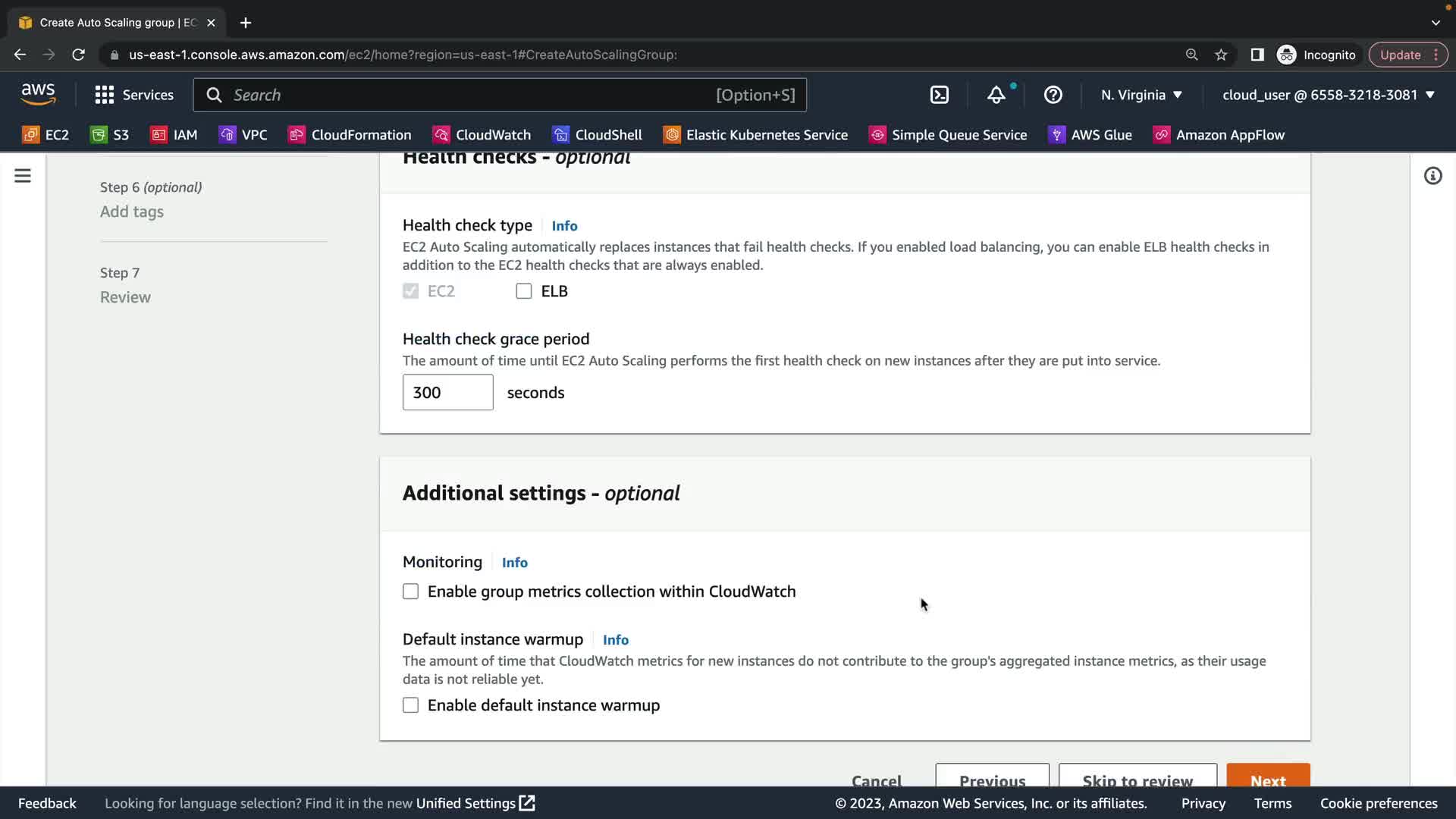Open the Chrome tab search chevron

pos(1436,23)
